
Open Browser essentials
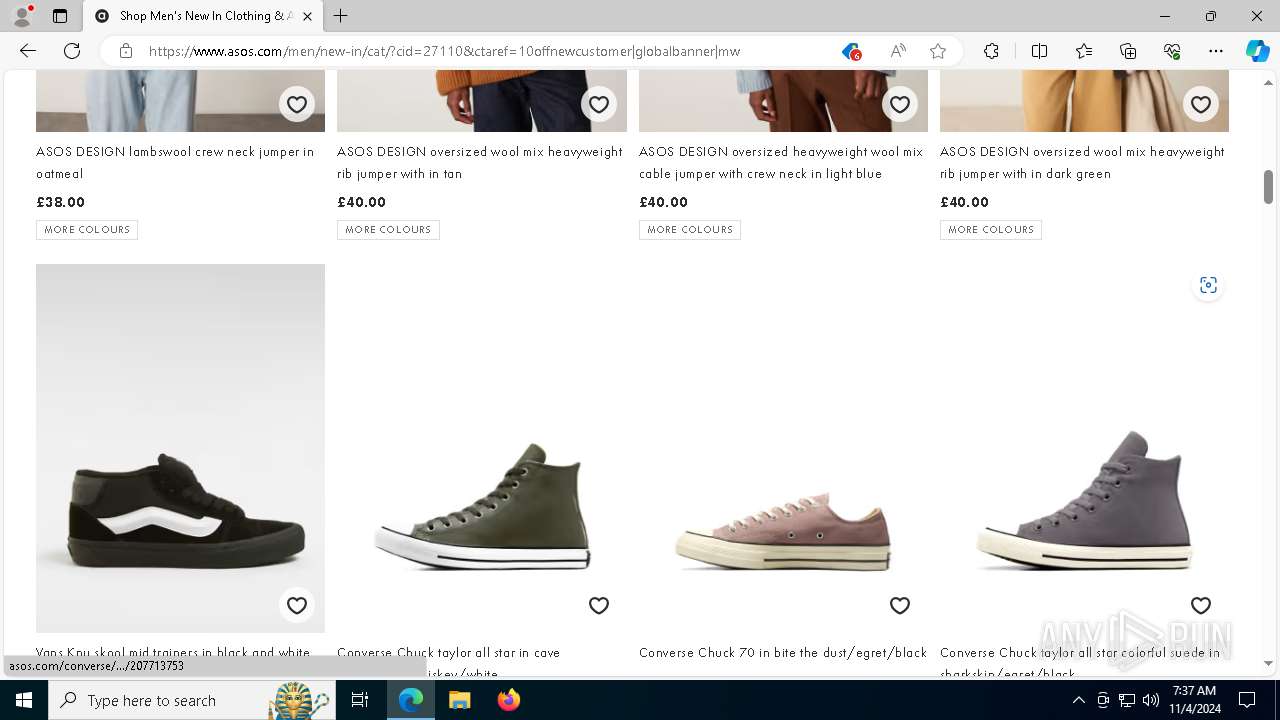(x=1172, y=51)
